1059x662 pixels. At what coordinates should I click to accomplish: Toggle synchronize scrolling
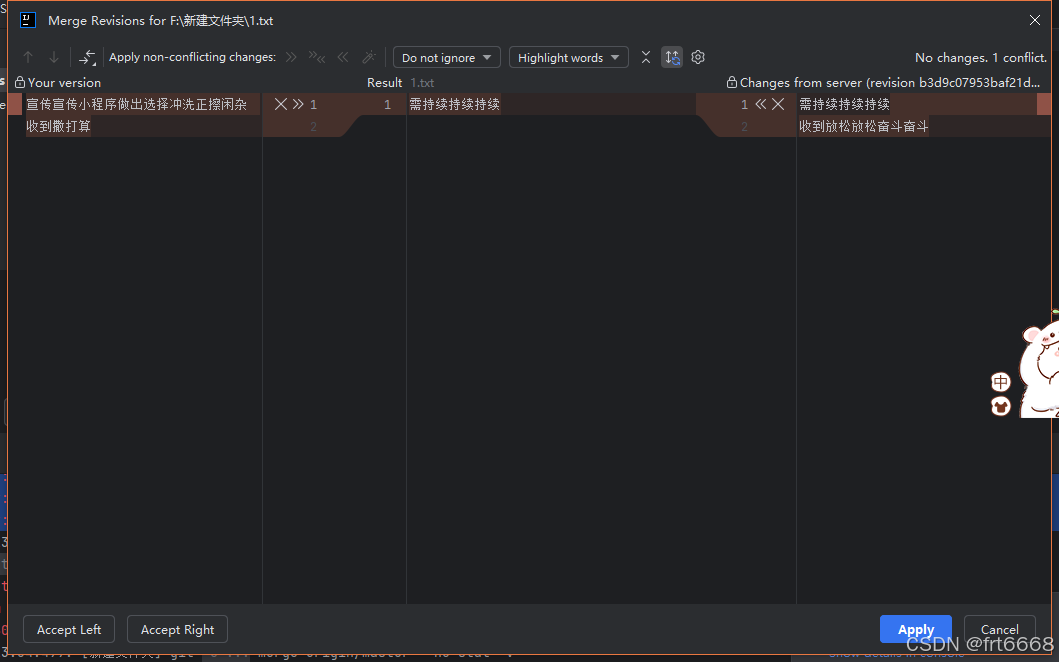pyautogui.click(x=672, y=57)
